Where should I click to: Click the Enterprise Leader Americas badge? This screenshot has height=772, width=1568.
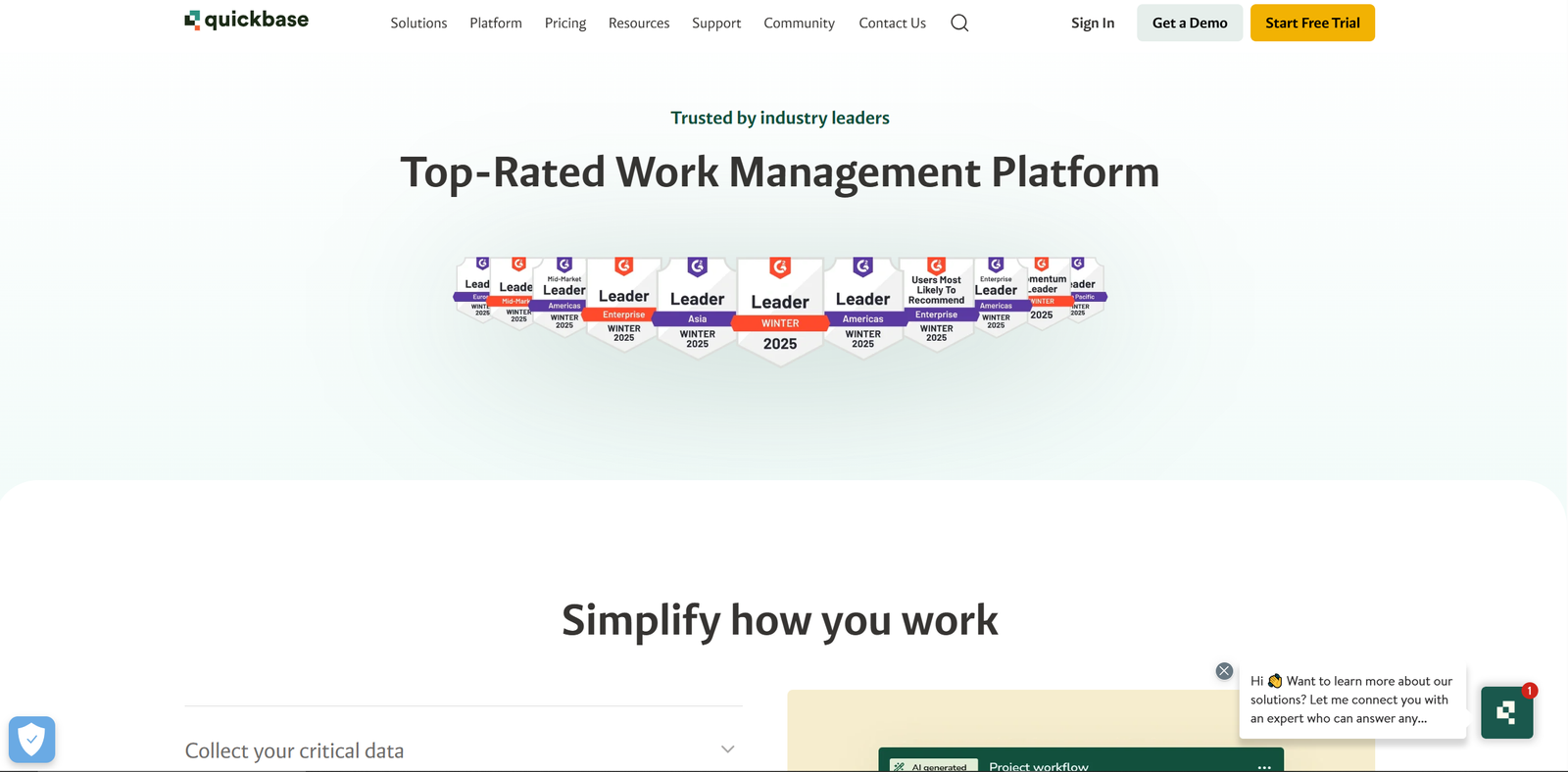coord(996,298)
